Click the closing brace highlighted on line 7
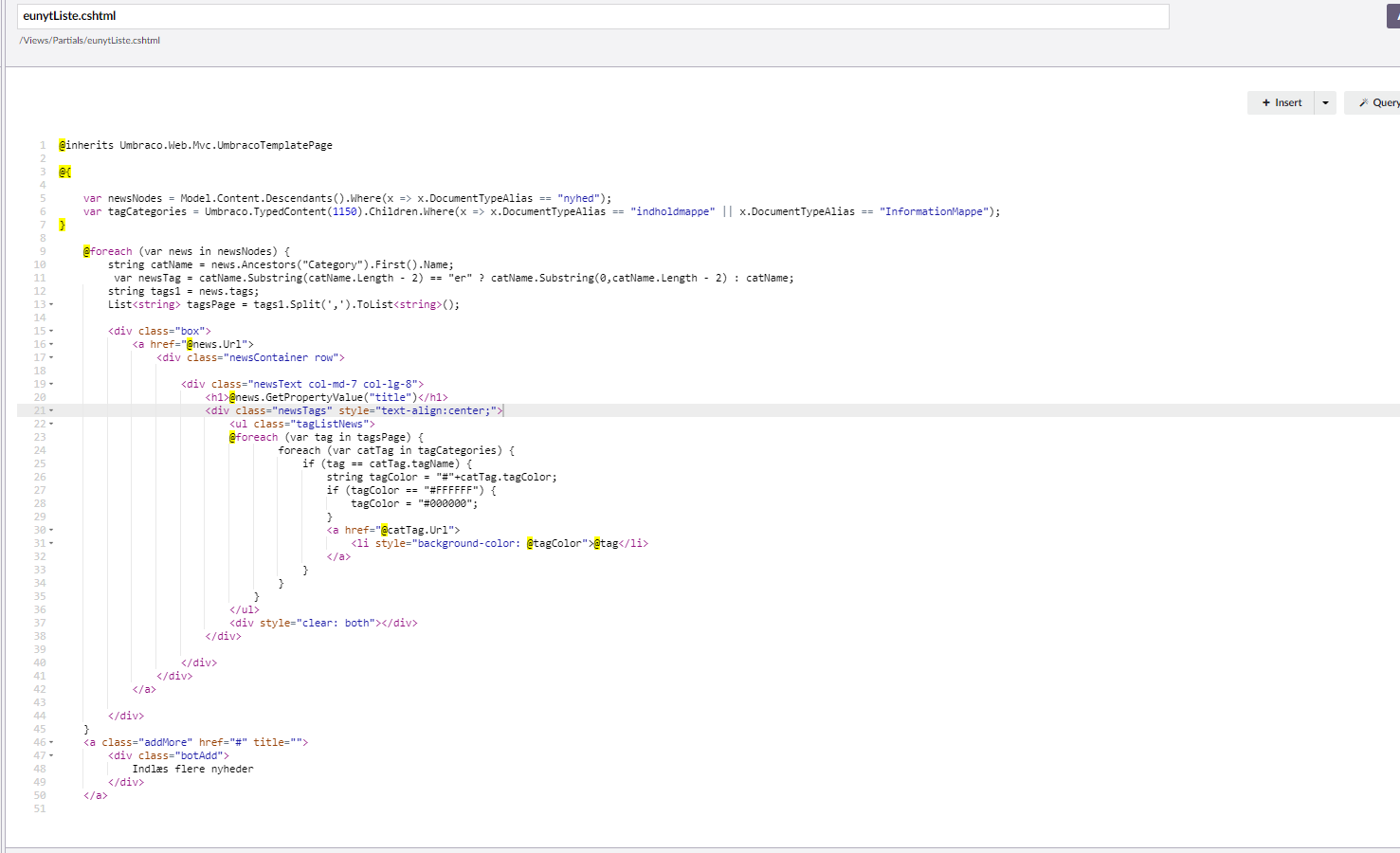The image size is (1400, 853). 62,225
